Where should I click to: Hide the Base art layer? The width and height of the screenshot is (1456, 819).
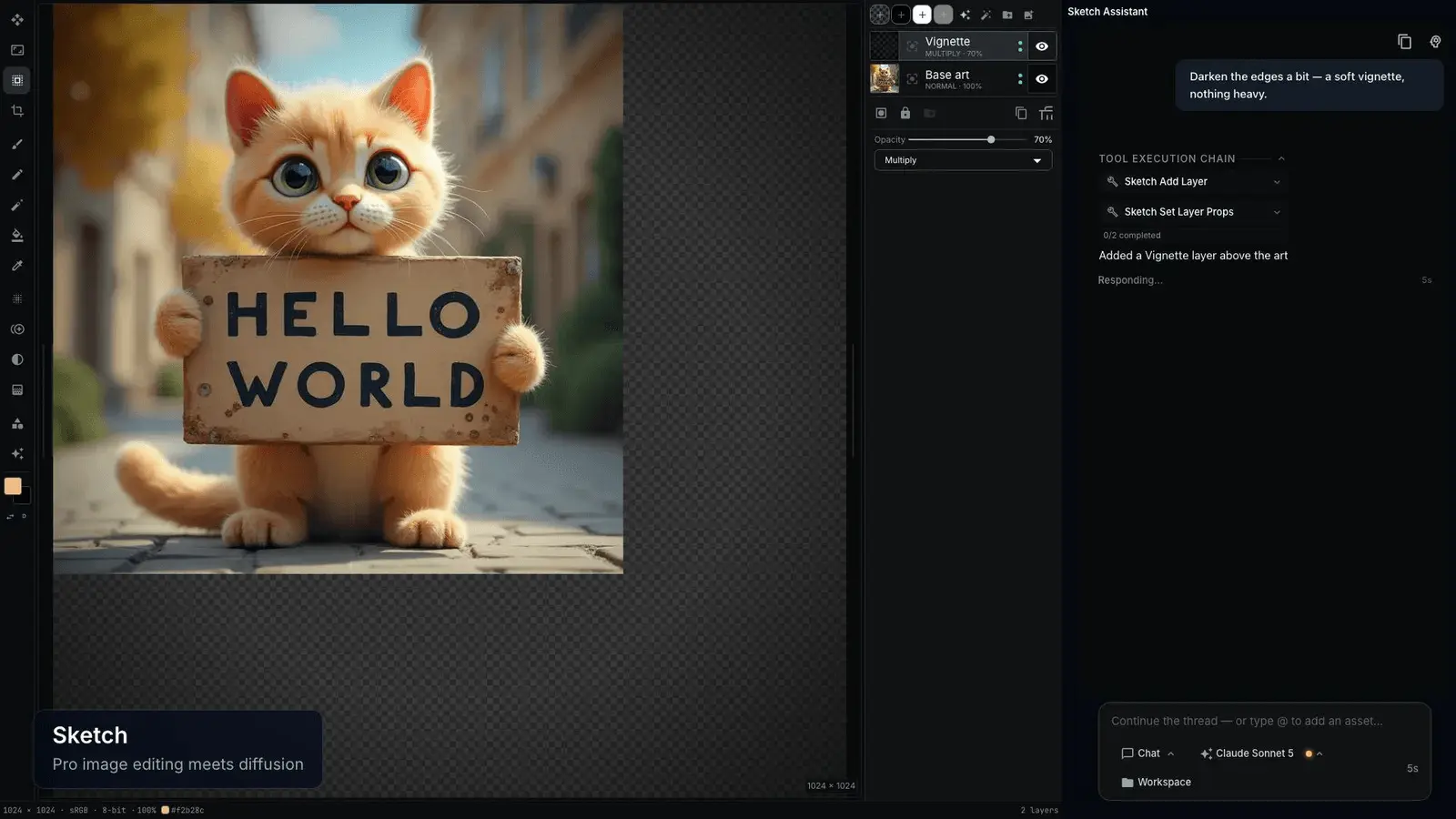click(1042, 79)
